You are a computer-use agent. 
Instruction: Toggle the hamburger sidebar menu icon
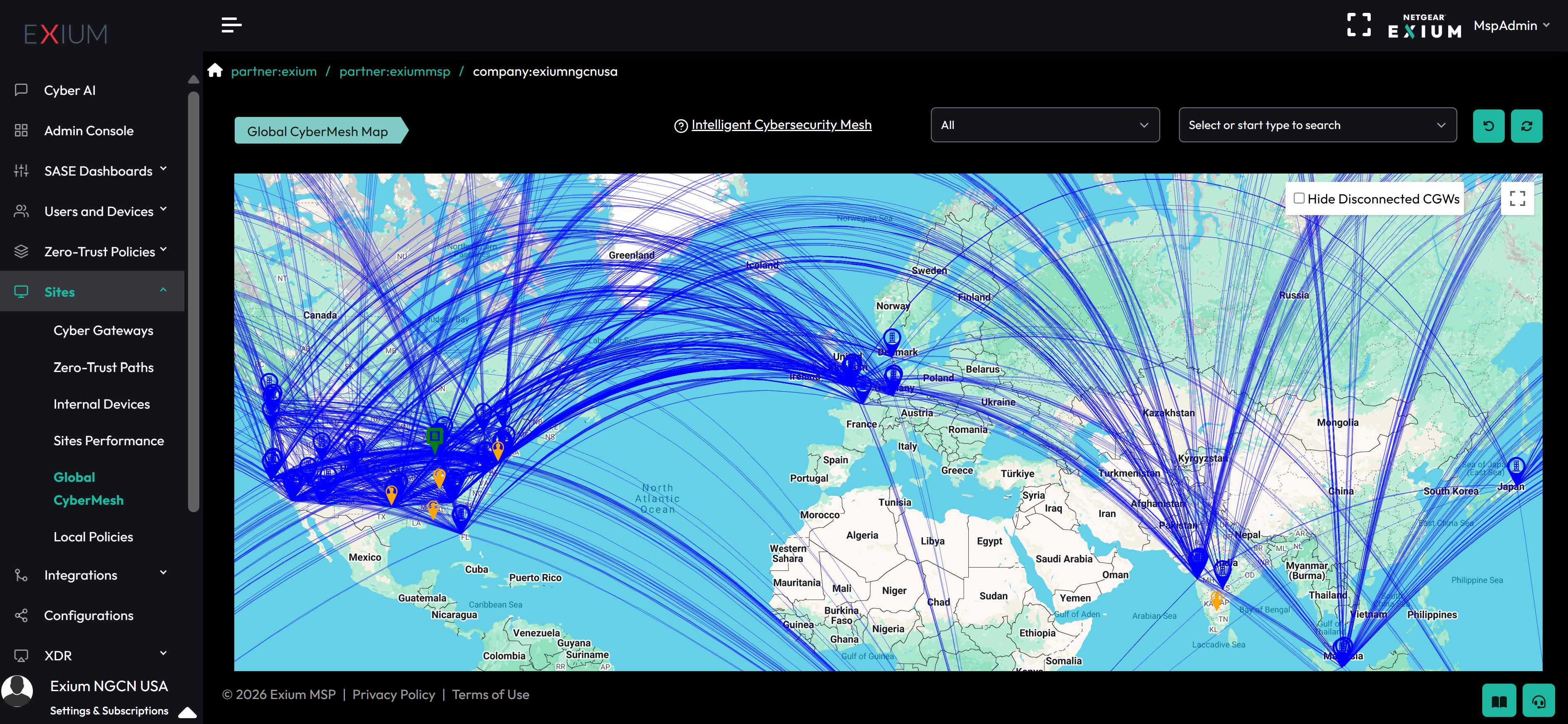coord(231,25)
